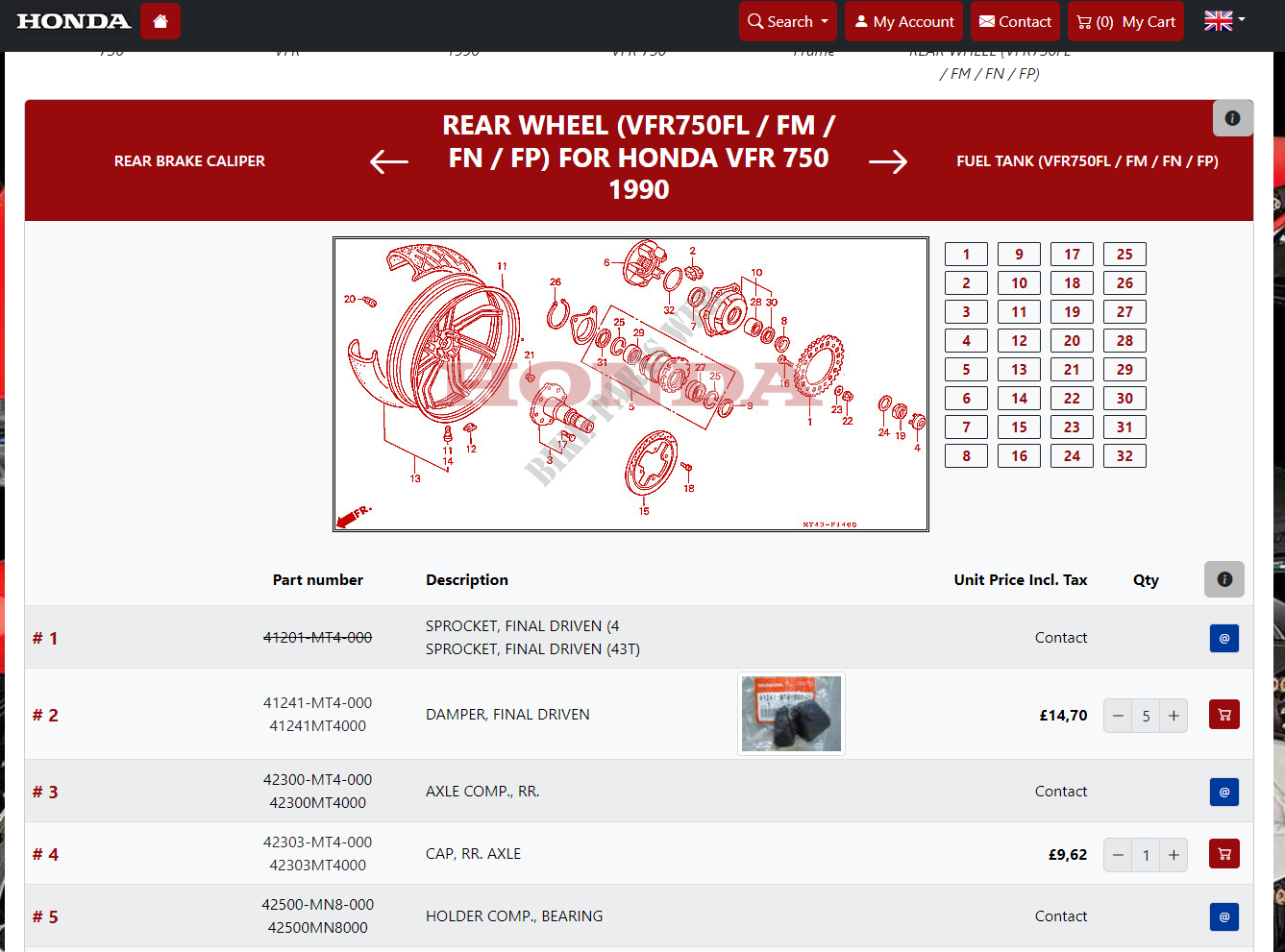Select part number button 5
This screenshot has width=1285, height=952.
coord(966,370)
